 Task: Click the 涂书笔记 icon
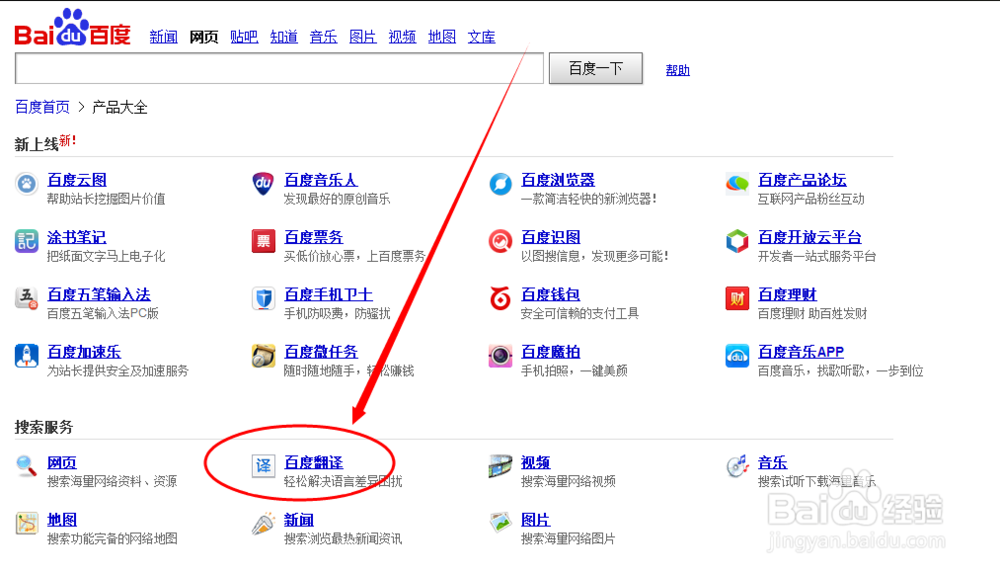[x=26, y=242]
